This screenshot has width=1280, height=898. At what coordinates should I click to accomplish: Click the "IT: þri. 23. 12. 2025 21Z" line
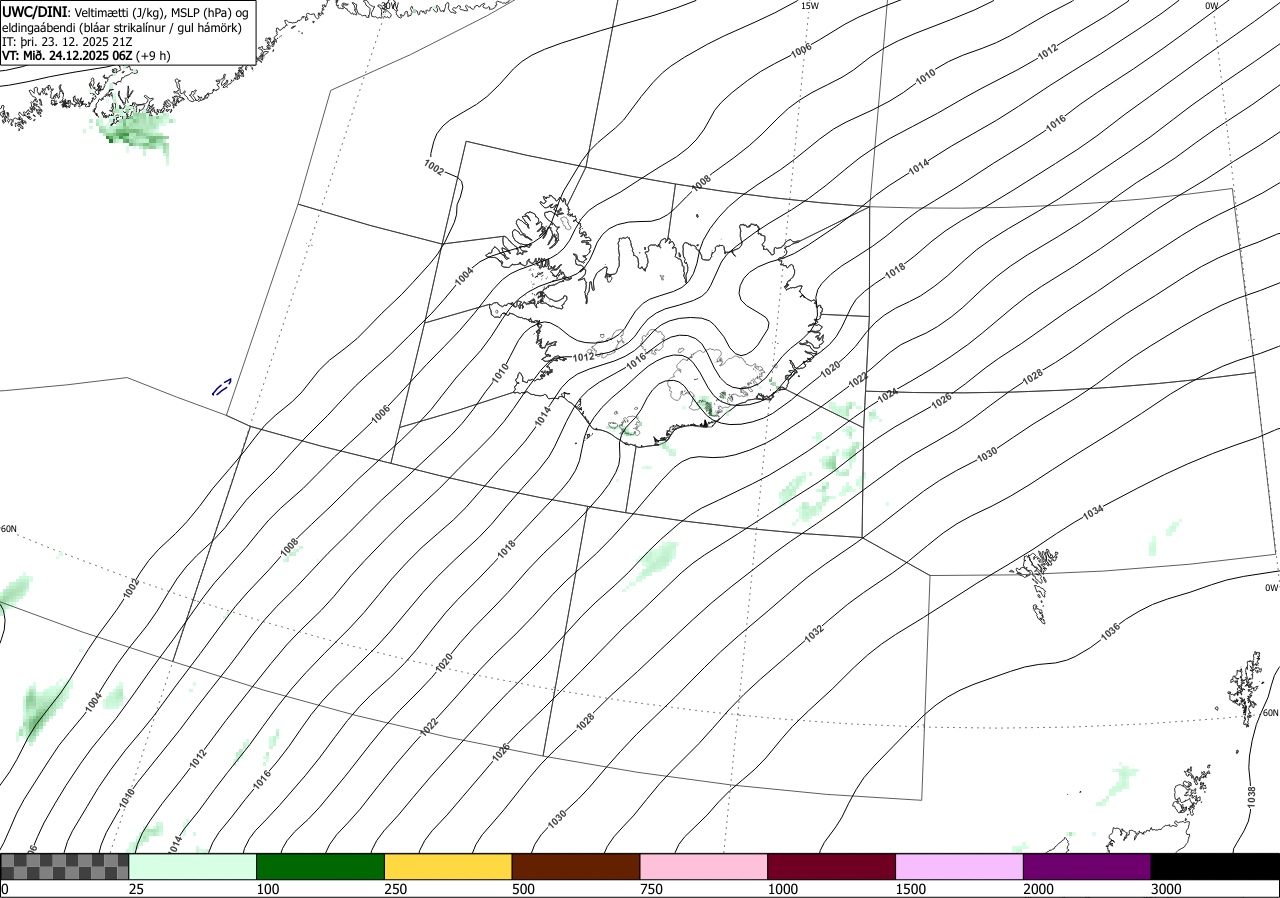pos(65,41)
